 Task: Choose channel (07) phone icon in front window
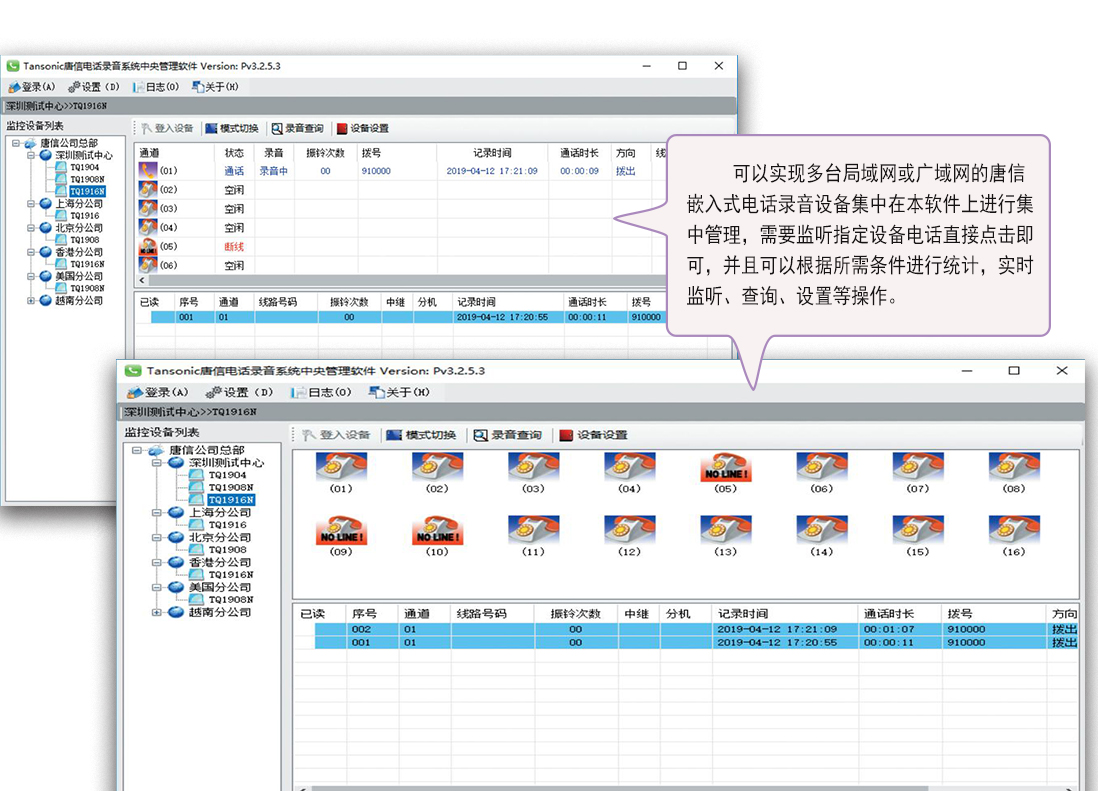coord(918,467)
